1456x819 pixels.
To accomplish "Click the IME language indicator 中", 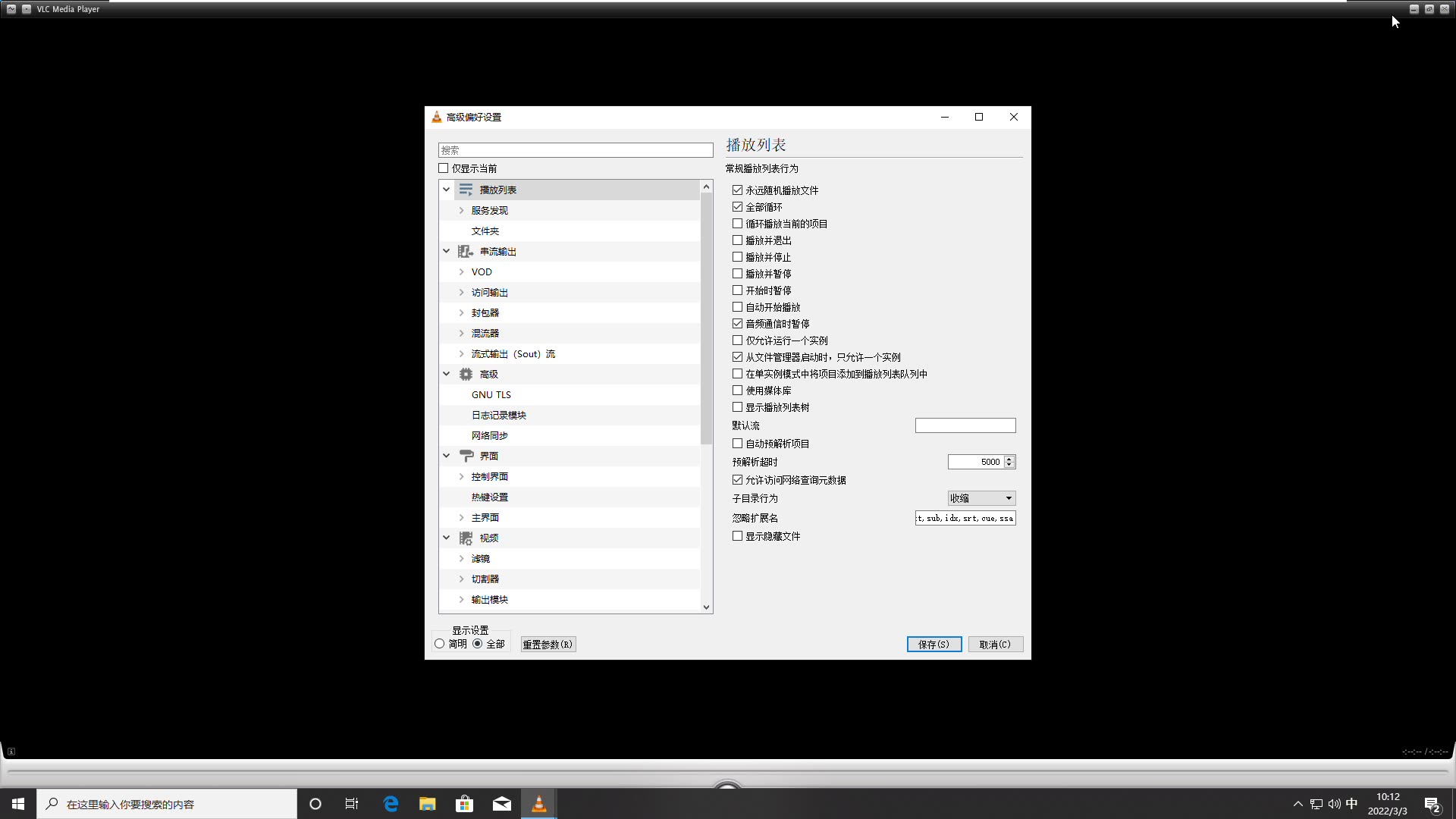I will (1351, 804).
